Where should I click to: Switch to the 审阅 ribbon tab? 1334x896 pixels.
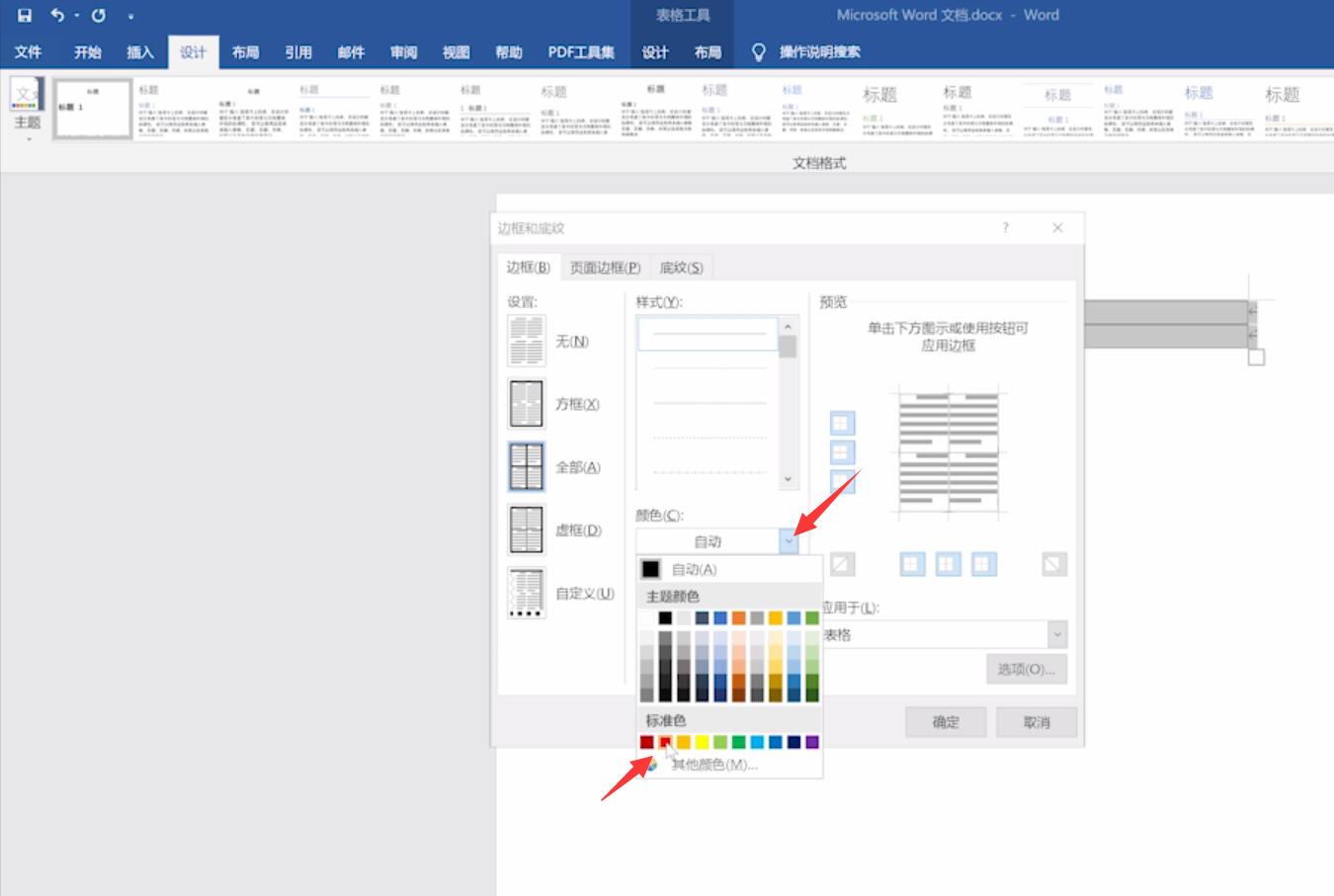point(403,51)
